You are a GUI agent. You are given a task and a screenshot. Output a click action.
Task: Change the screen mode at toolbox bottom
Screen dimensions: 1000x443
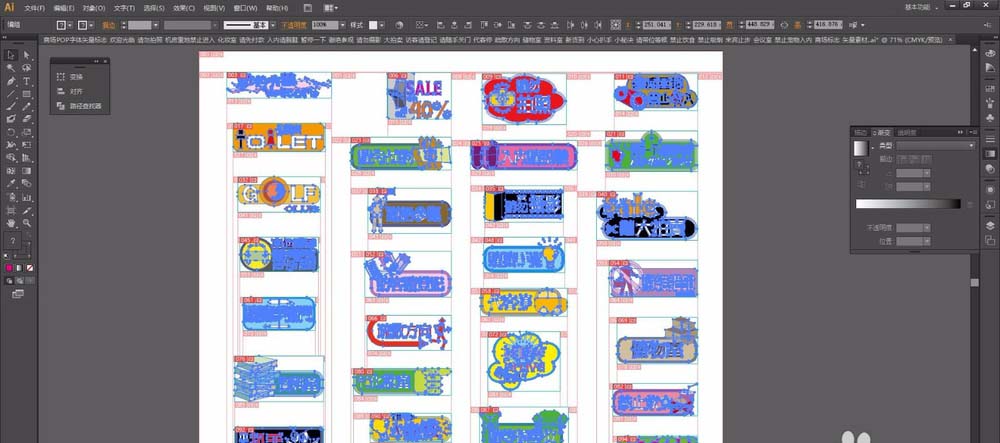pyautogui.click(x=17, y=294)
